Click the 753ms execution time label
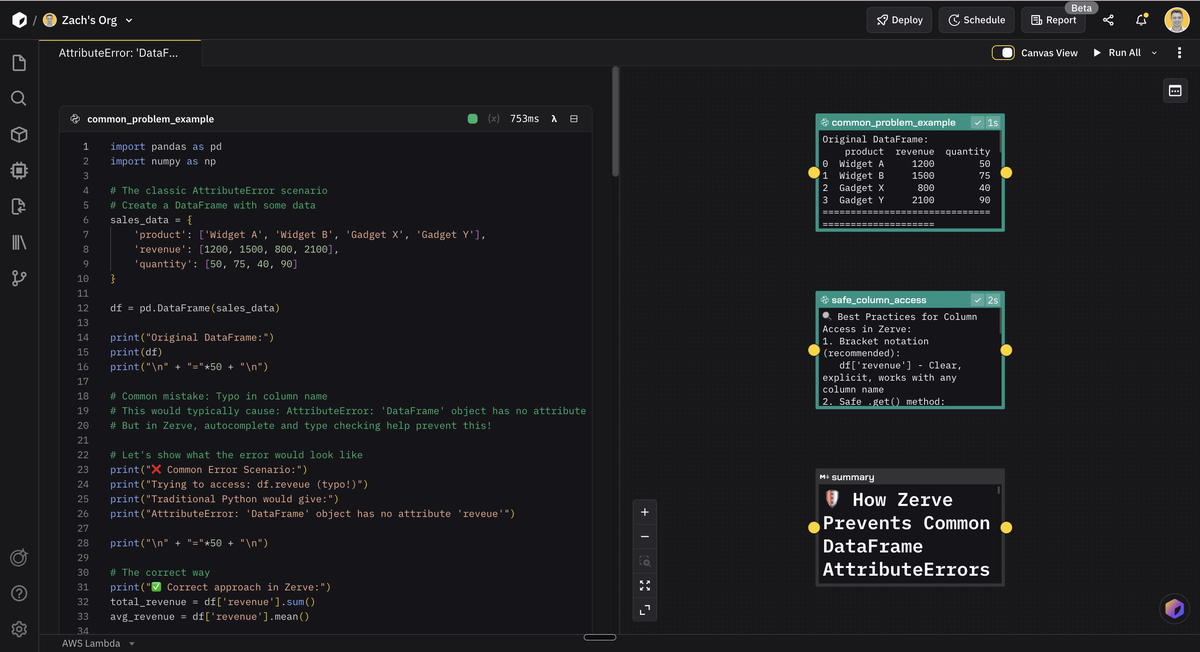Image resolution: width=1200 pixels, height=652 pixels. click(525, 119)
